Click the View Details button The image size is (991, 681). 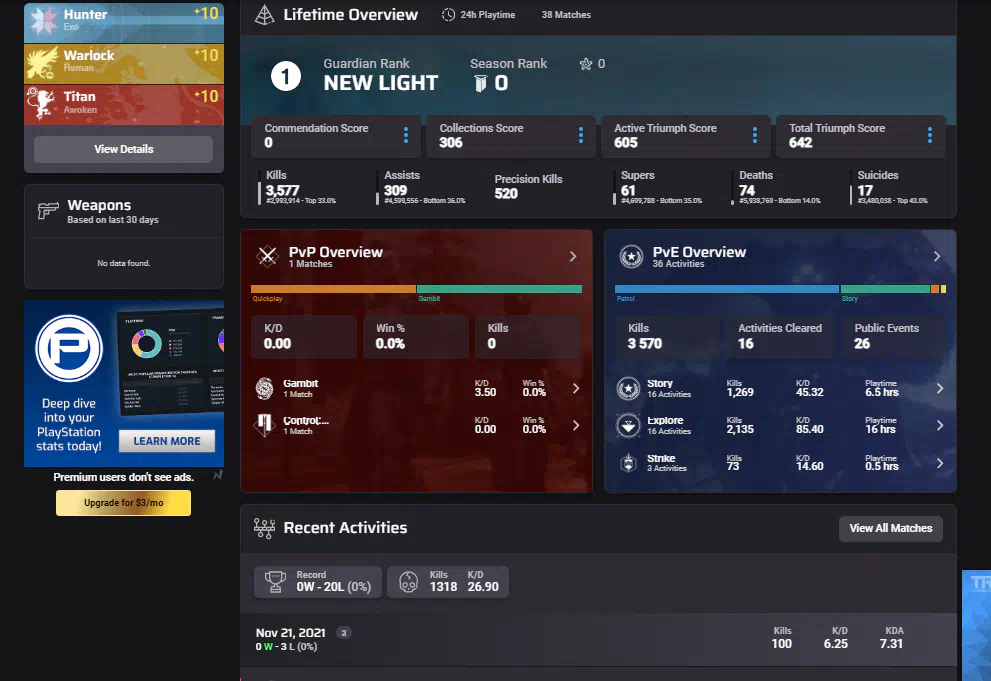[x=123, y=149]
